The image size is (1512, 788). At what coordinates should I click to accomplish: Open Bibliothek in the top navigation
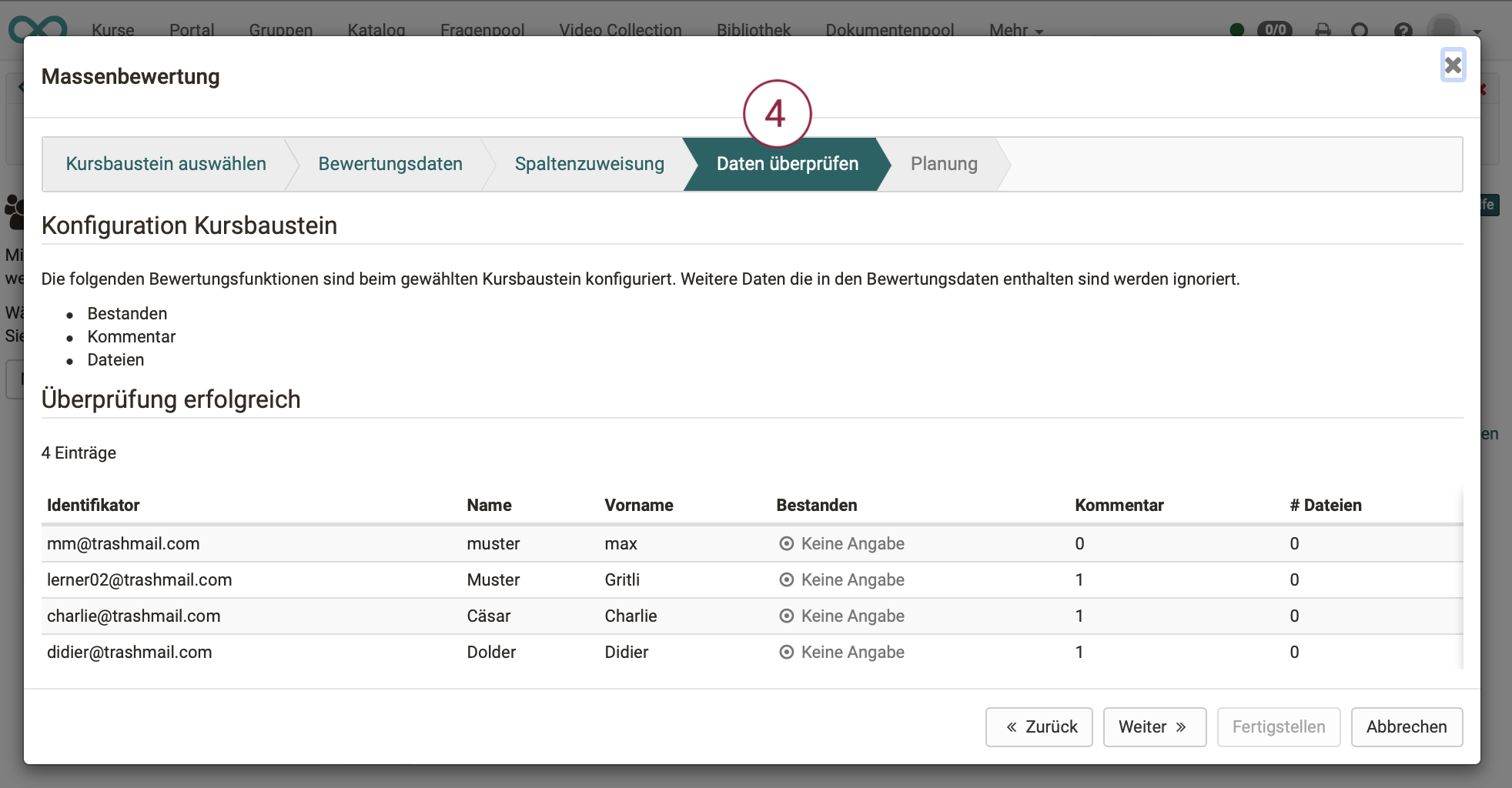click(754, 30)
